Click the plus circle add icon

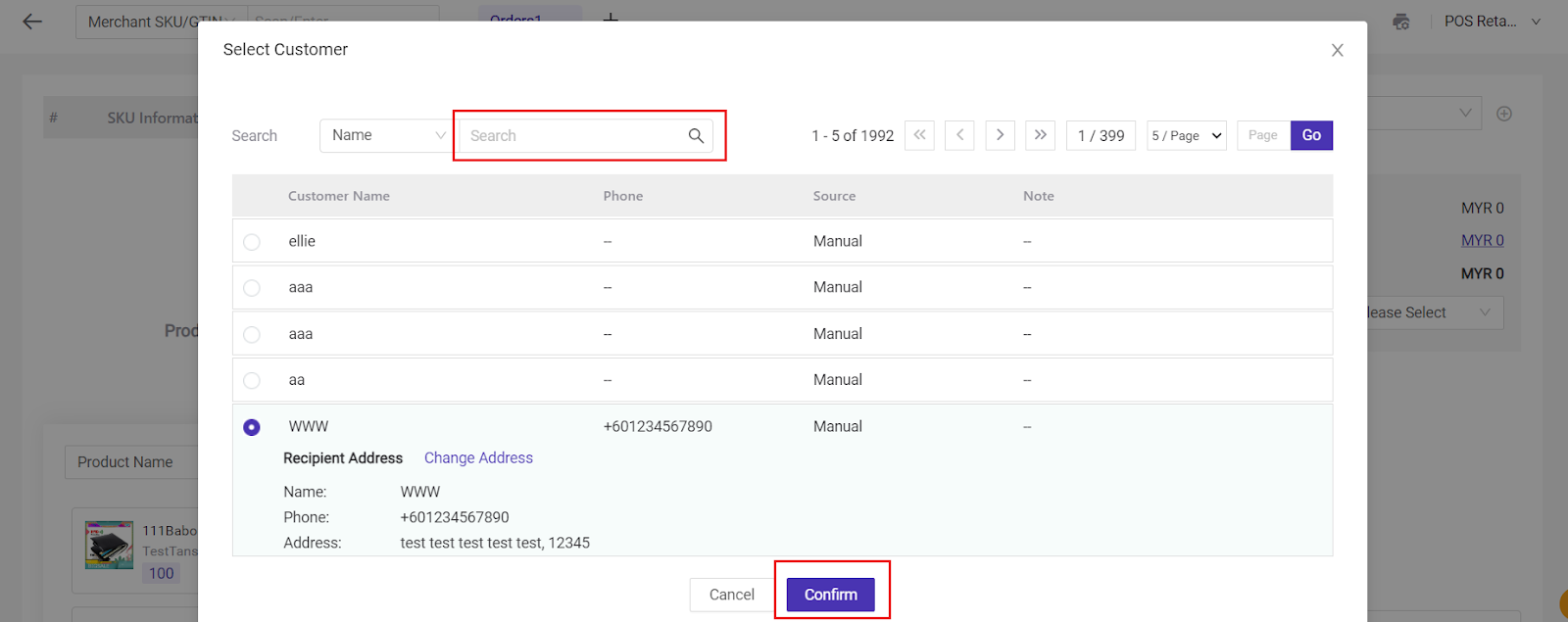(1504, 115)
